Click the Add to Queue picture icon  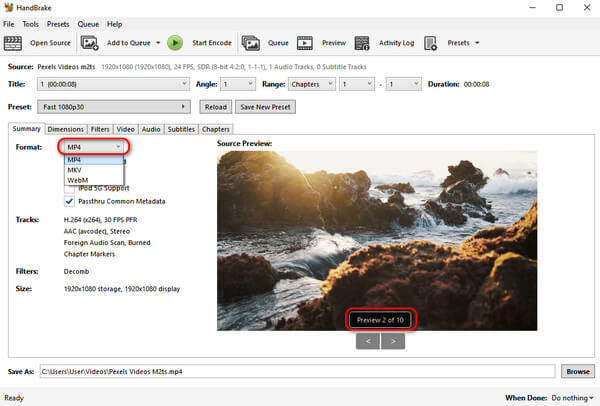(90, 43)
